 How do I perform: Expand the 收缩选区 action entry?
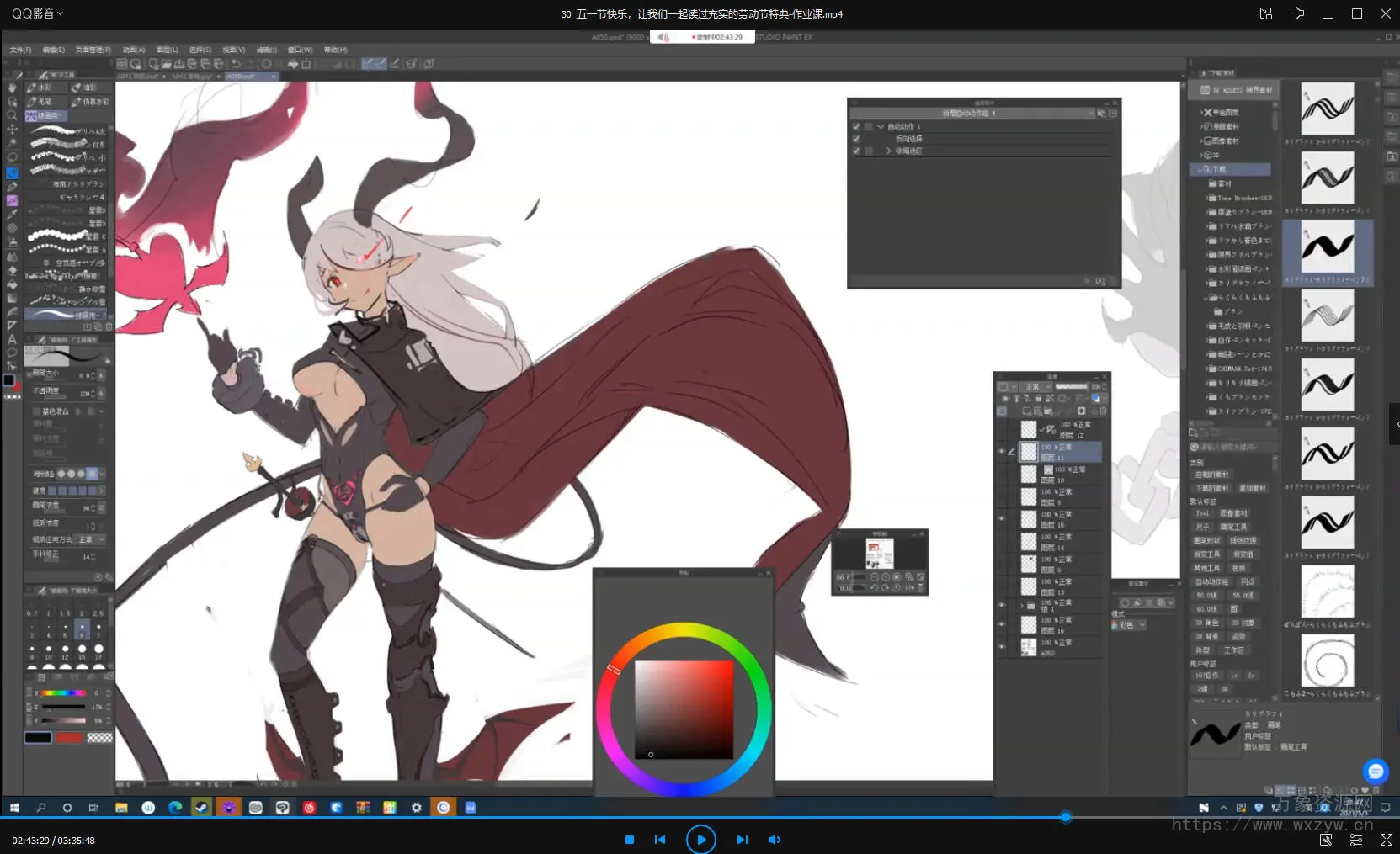pos(888,151)
